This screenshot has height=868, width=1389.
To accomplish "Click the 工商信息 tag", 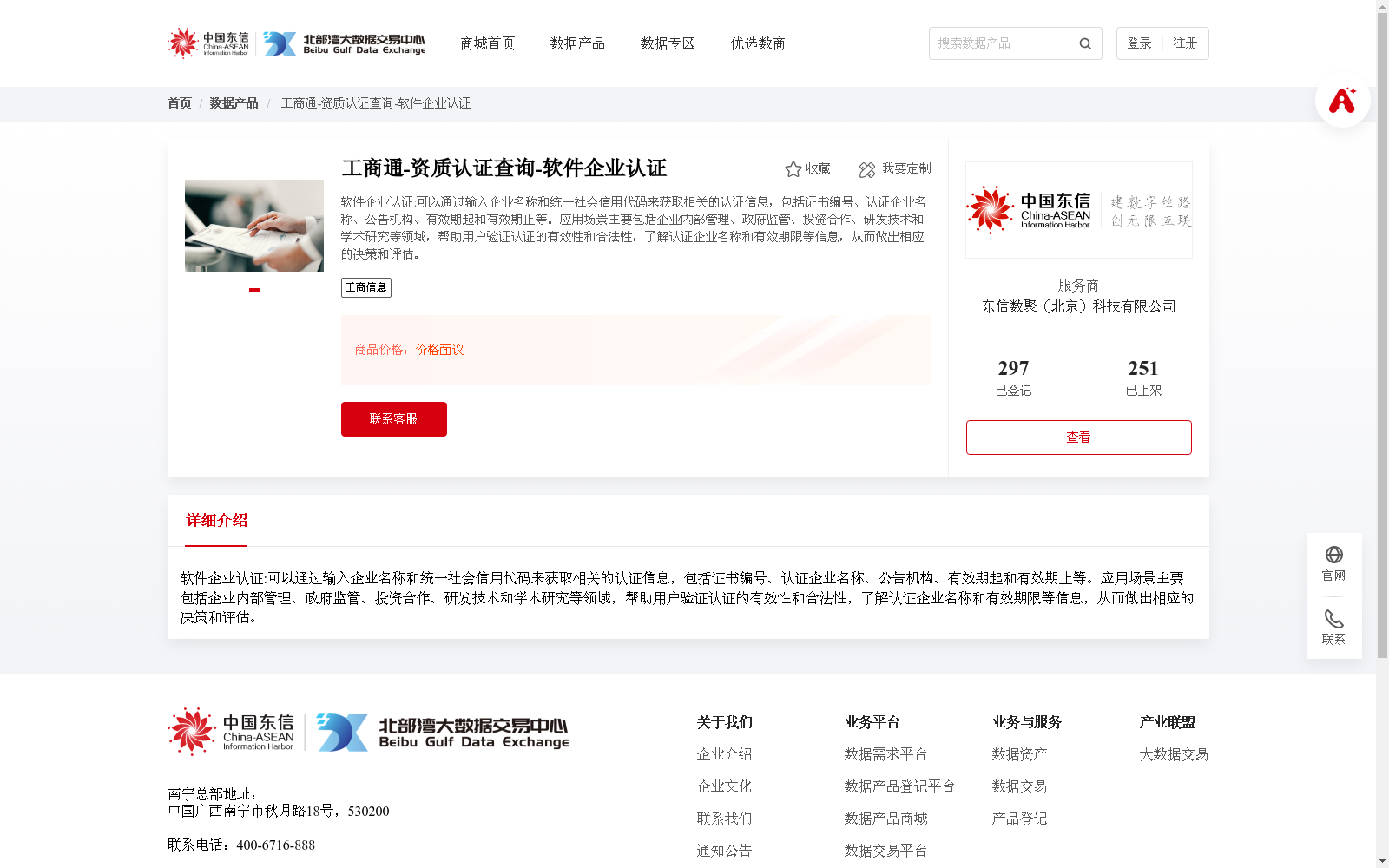I will [x=366, y=287].
